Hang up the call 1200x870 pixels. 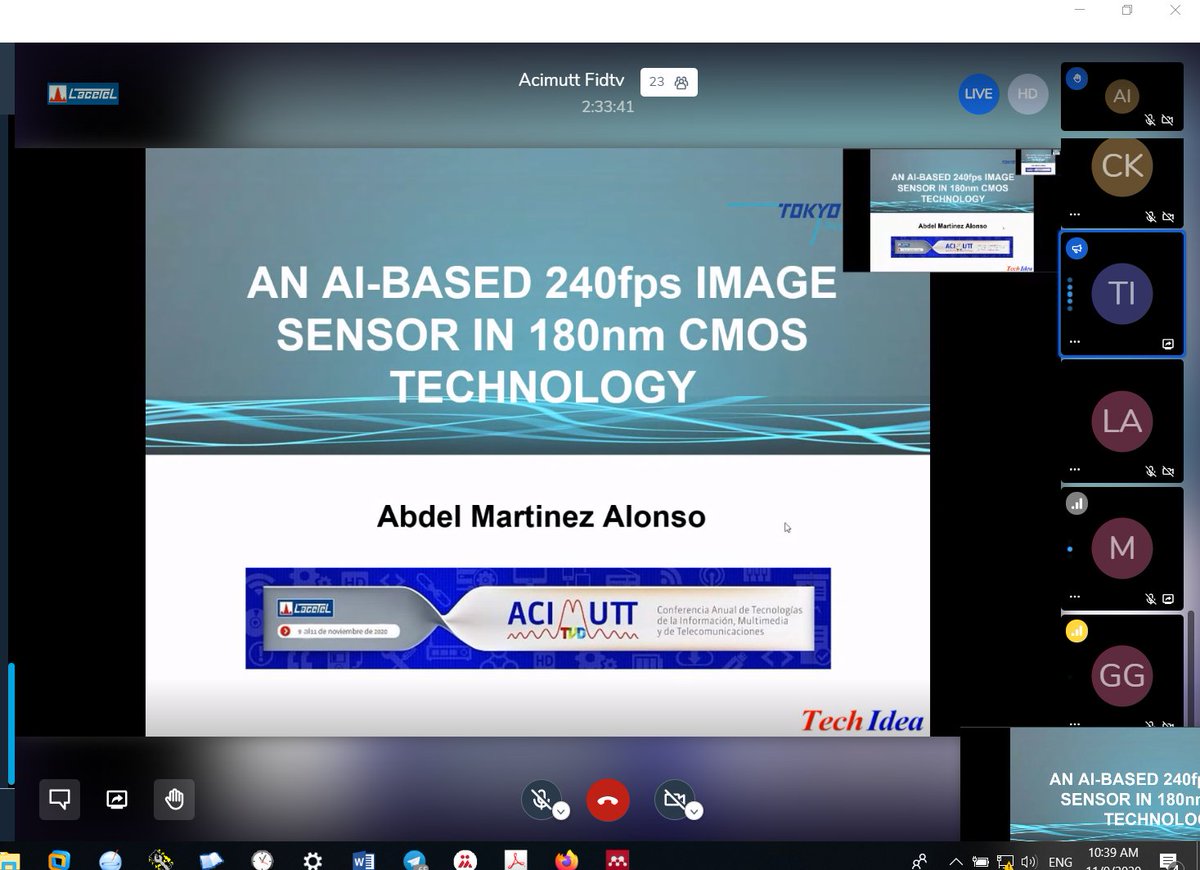coord(608,800)
